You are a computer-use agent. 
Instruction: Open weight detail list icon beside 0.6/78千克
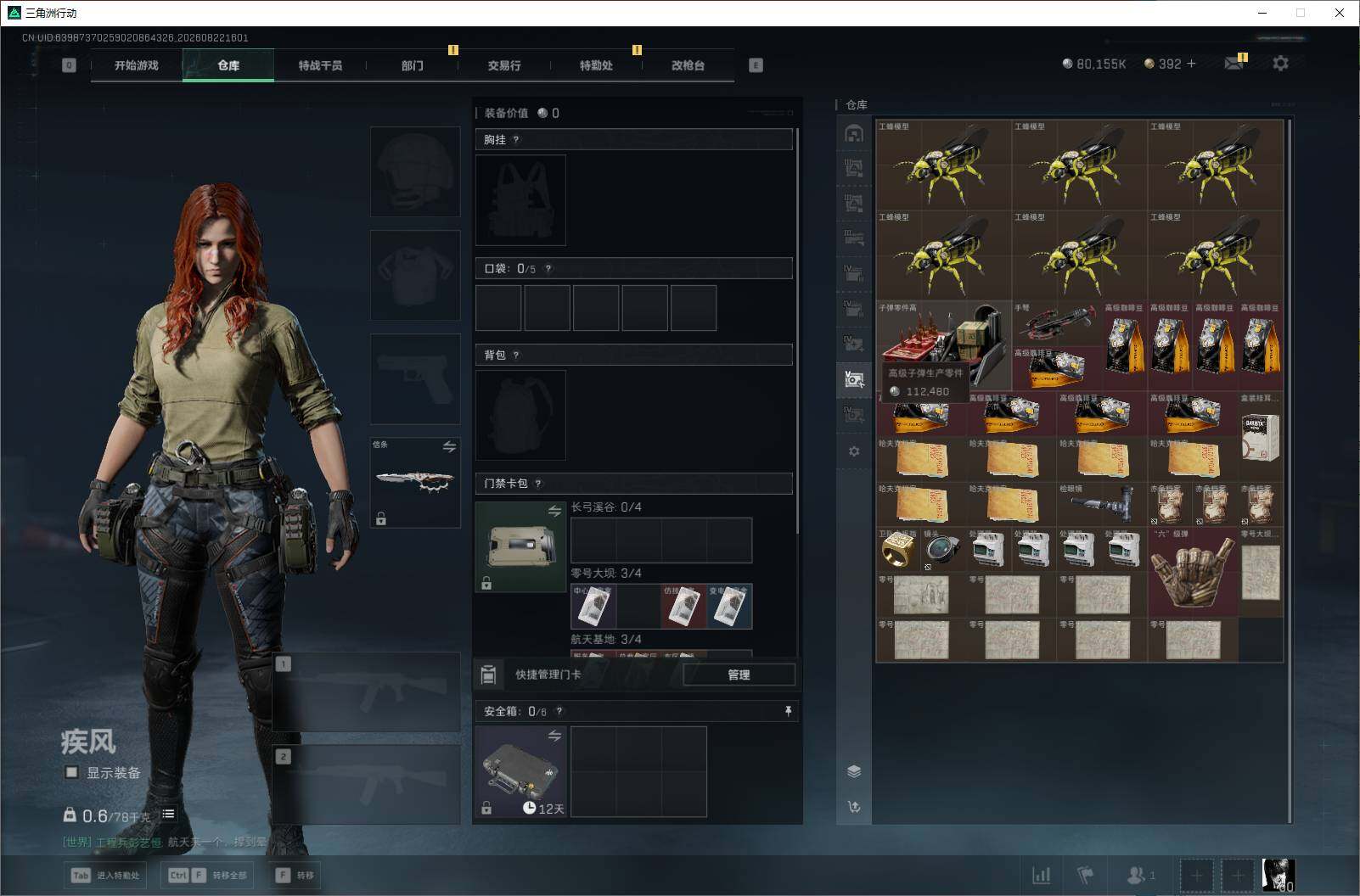168,815
